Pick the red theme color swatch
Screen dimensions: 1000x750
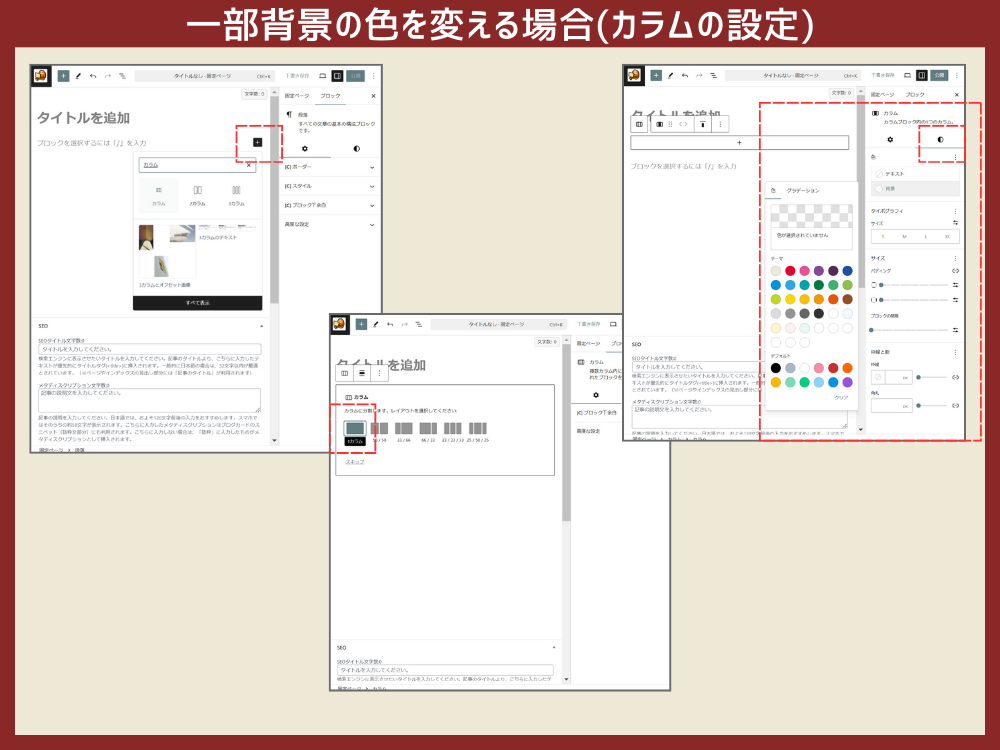point(790,271)
